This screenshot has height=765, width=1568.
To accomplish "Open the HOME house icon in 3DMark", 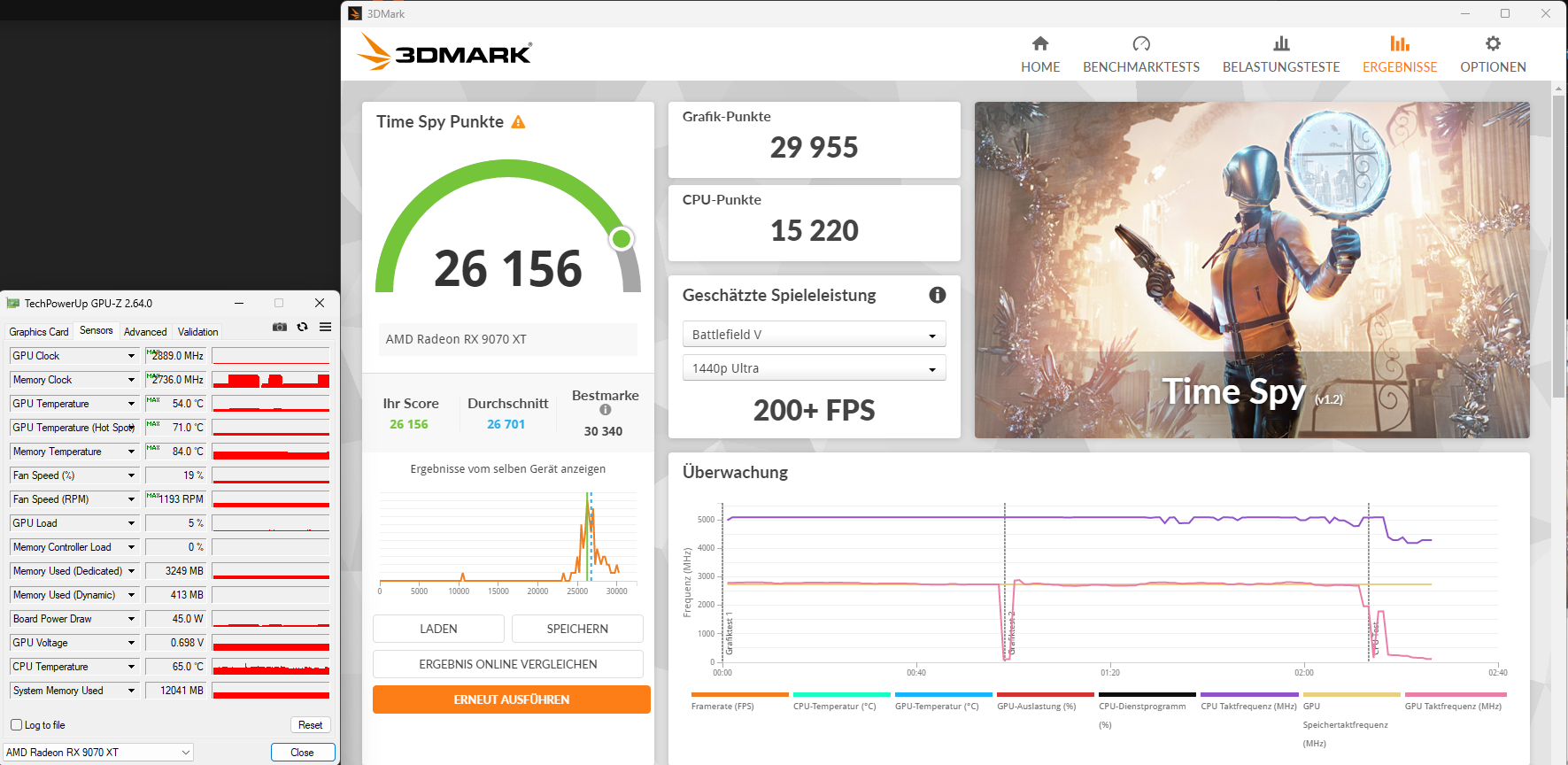I will pyautogui.click(x=1040, y=43).
